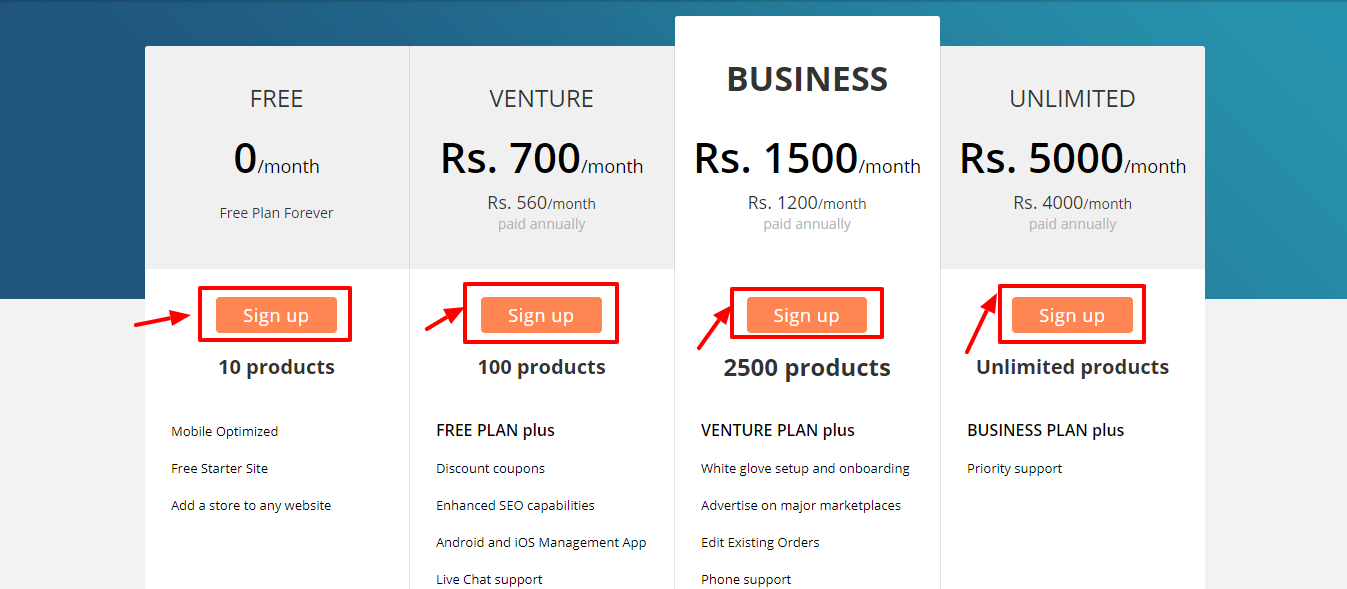Select White glove setup and onboarding
This screenshot has width=1347, height=589.
tap(805, 468)
